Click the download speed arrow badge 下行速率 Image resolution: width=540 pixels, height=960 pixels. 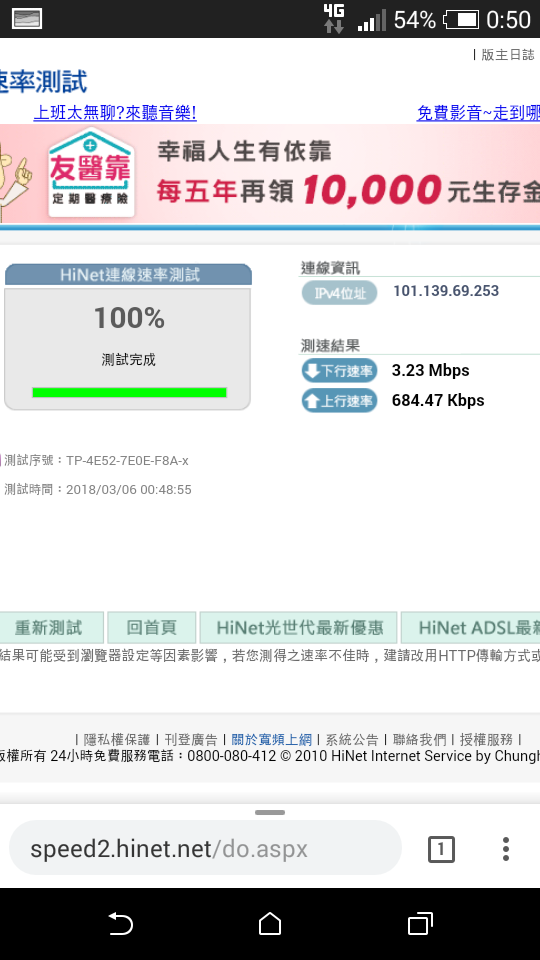(x=339, y=371)
